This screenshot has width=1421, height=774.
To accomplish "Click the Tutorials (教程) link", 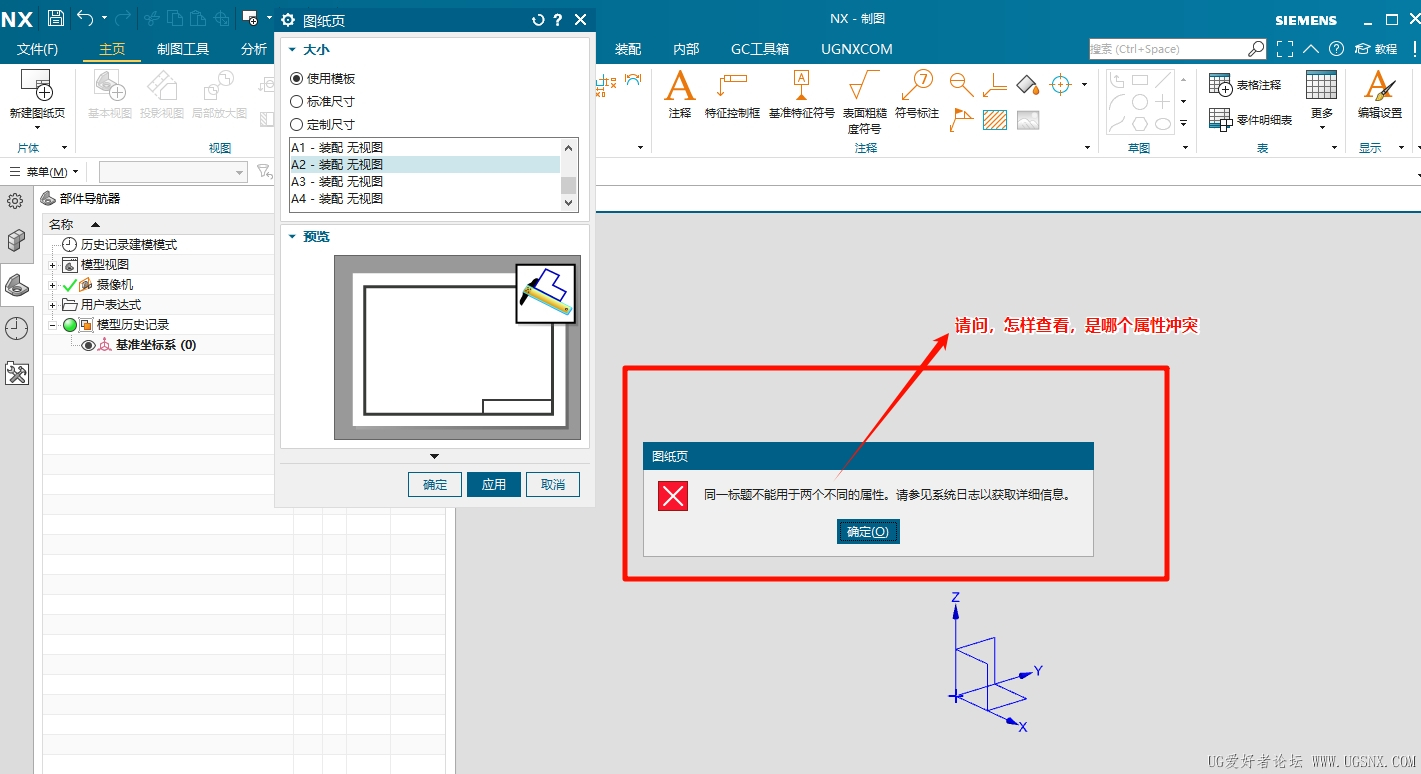I will click(1376, 48).
